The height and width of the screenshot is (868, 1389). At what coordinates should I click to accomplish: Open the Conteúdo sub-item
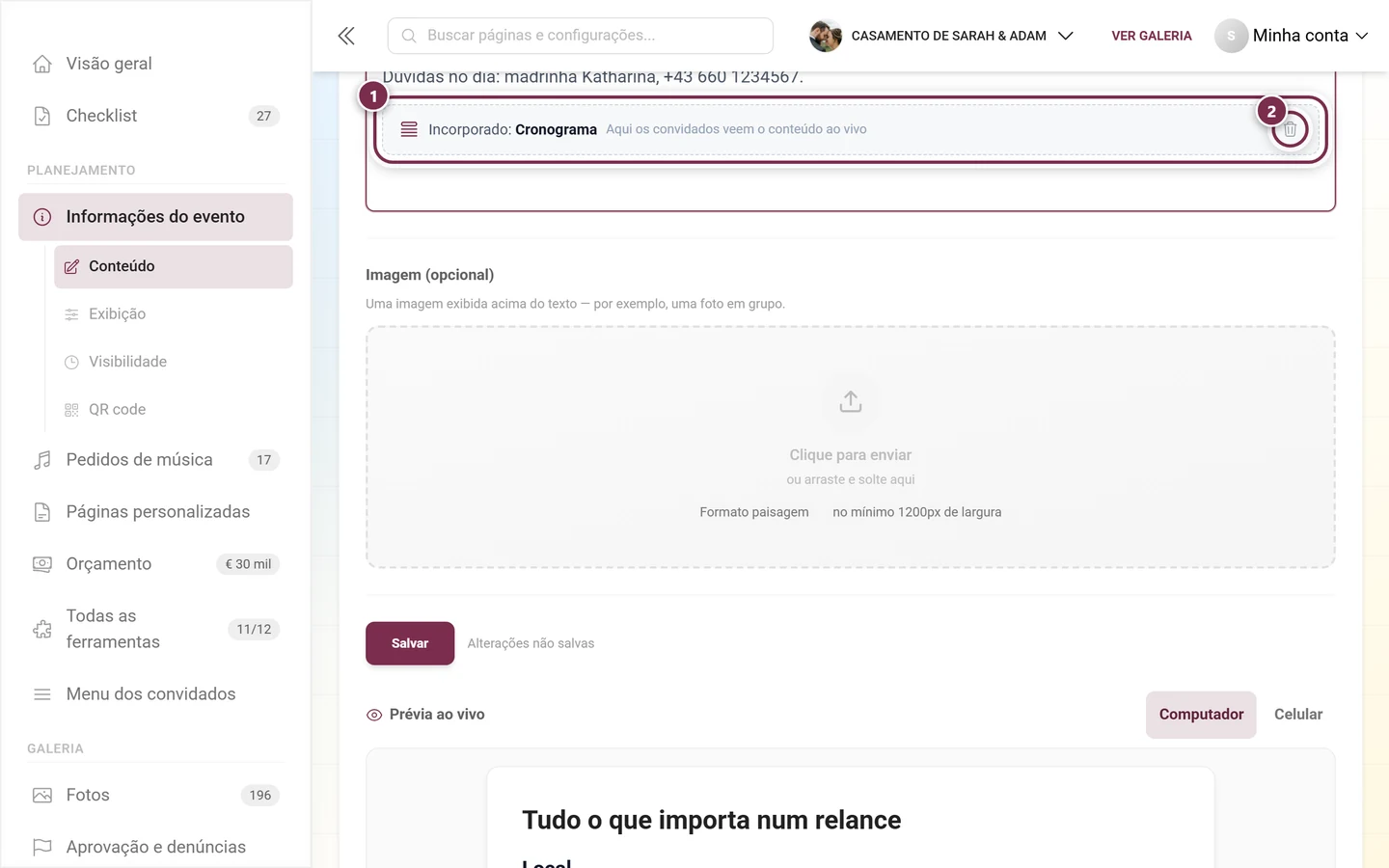click(x=174, y=266)
